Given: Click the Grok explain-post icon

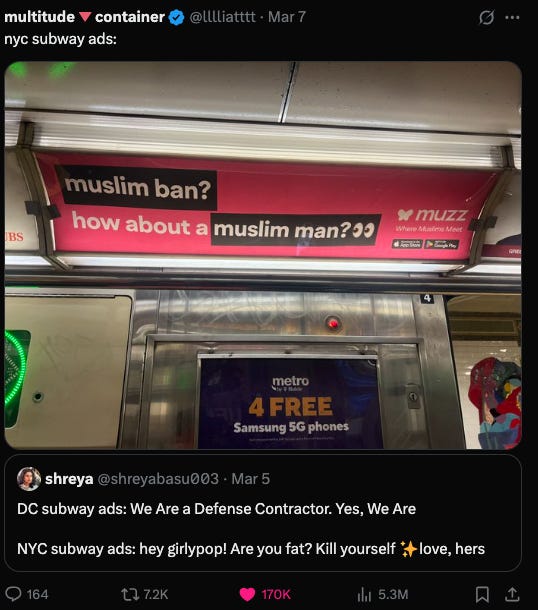Looking at the screenshot, I should (486, 17).
